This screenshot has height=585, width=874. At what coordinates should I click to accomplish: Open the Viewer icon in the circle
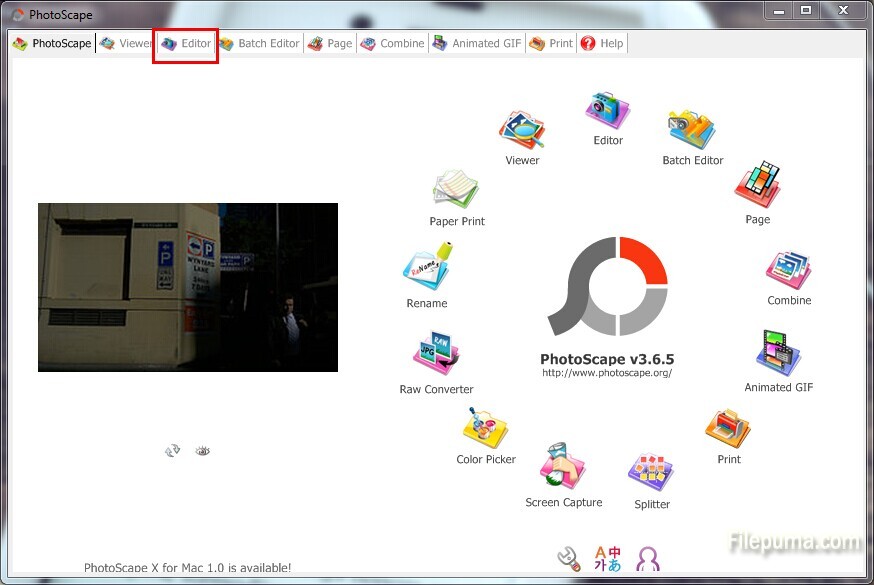(x=522, y=131)
